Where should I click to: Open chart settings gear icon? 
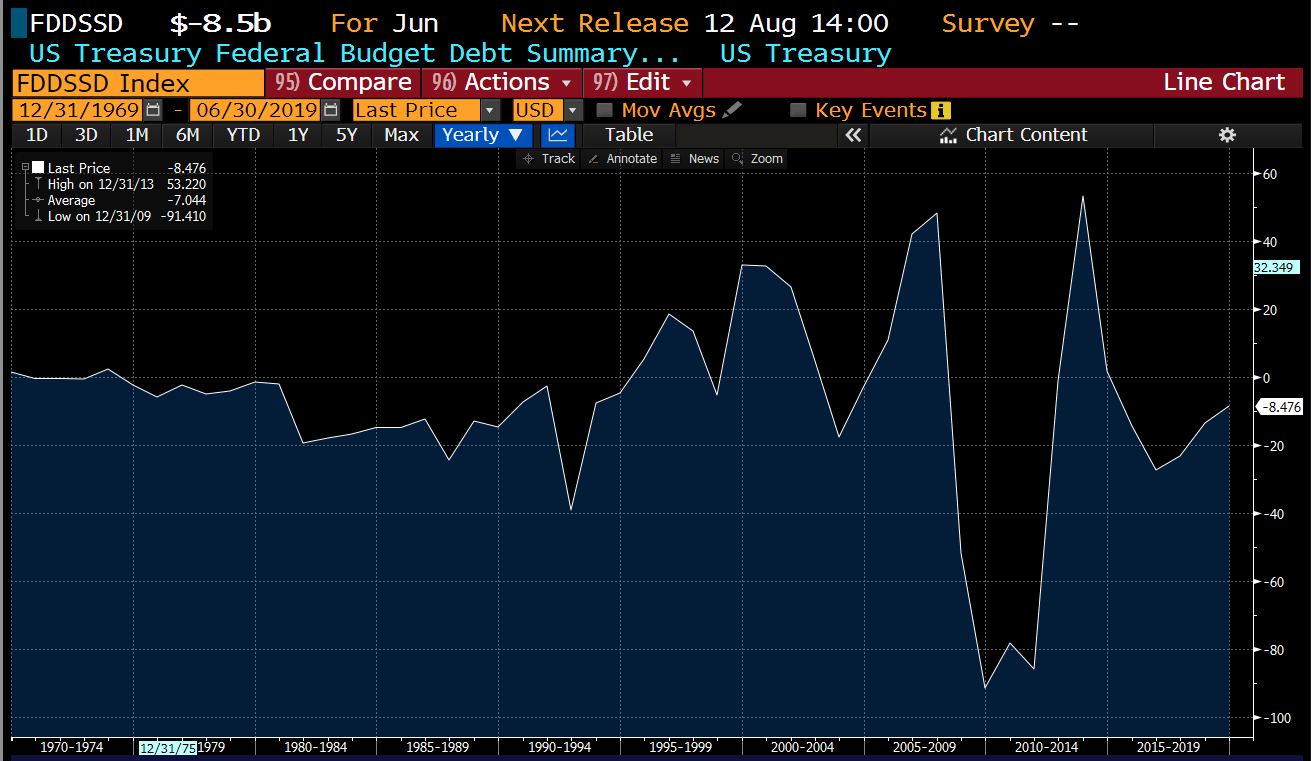[1227, 135]
